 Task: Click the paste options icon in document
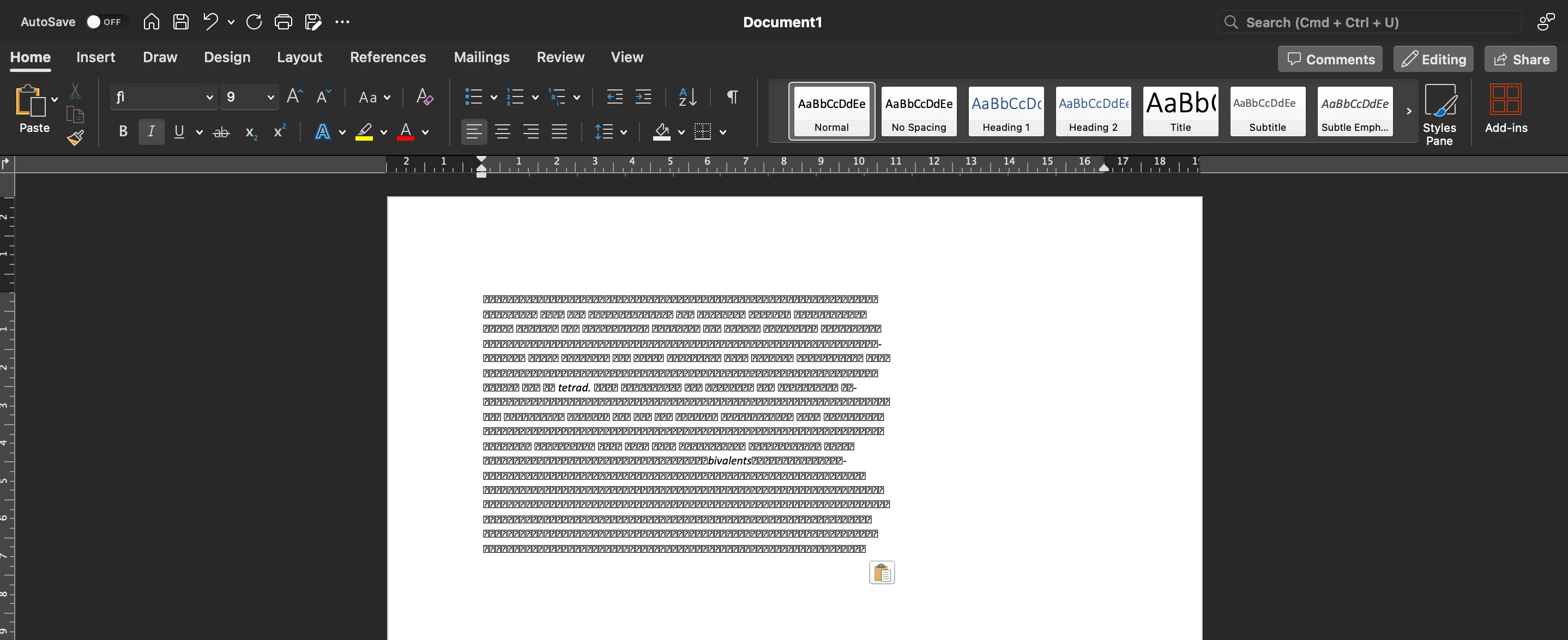[x=882, y=572]
